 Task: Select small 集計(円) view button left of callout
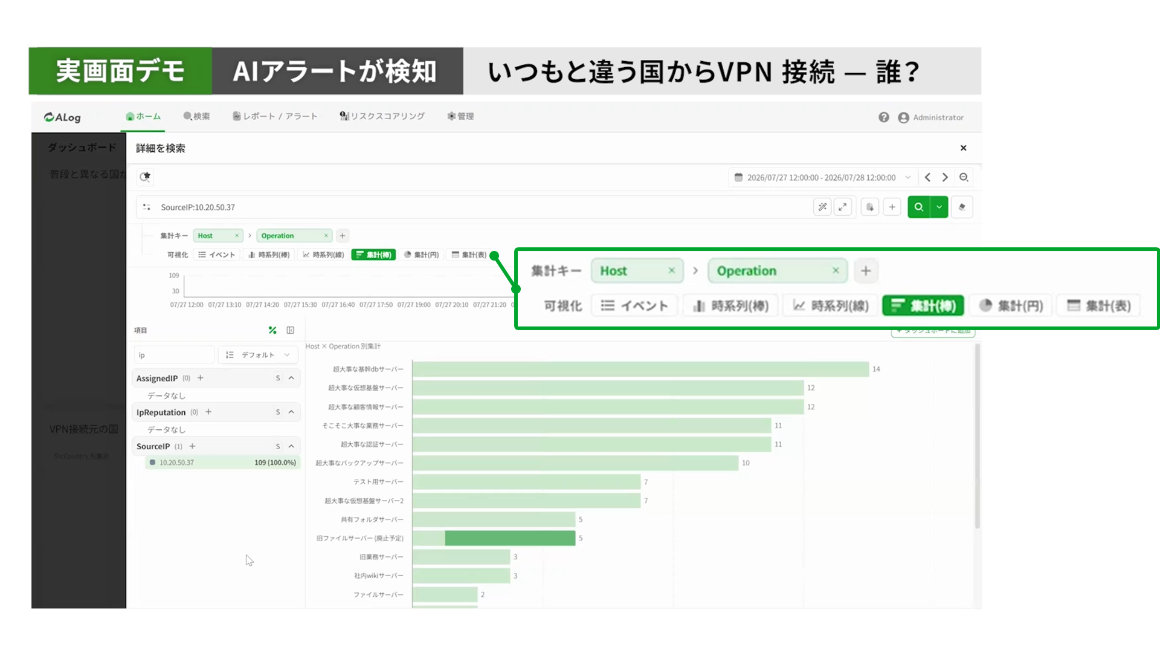tap(422, 254)
